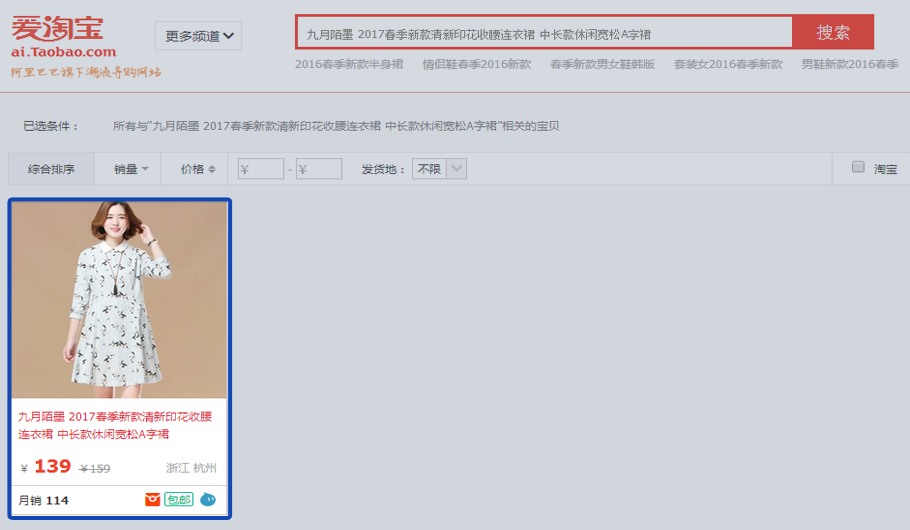The image size is (910, 530).
Task: Click the red envelope coupon icon
Action: click(152, 500)
